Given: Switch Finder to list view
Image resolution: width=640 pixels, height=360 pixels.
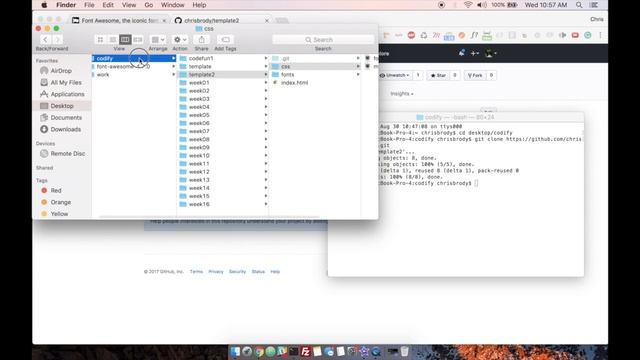Looking at the screenshot, I should [x=113, y=40].
